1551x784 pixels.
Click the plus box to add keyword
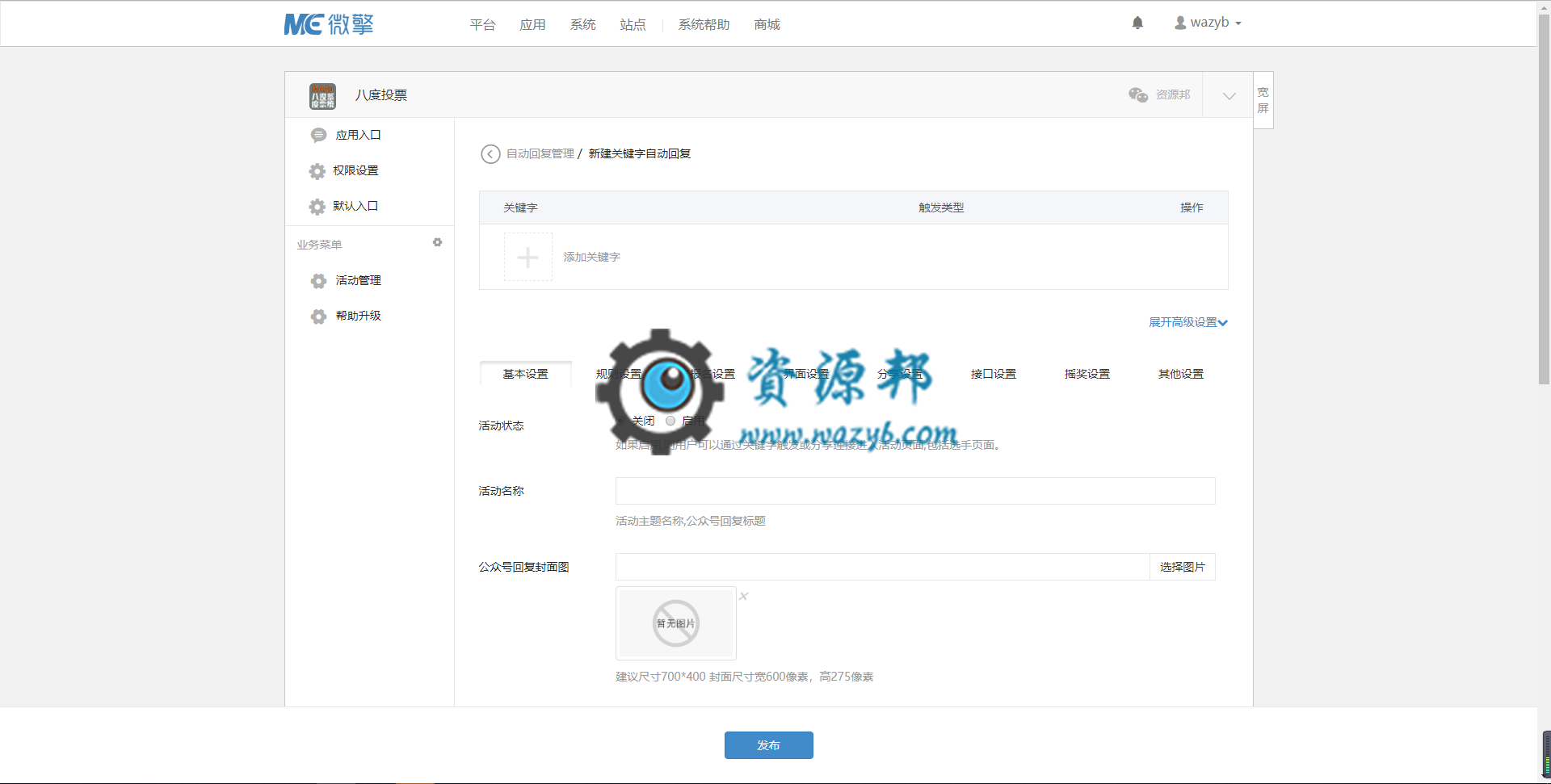point(528,257)
